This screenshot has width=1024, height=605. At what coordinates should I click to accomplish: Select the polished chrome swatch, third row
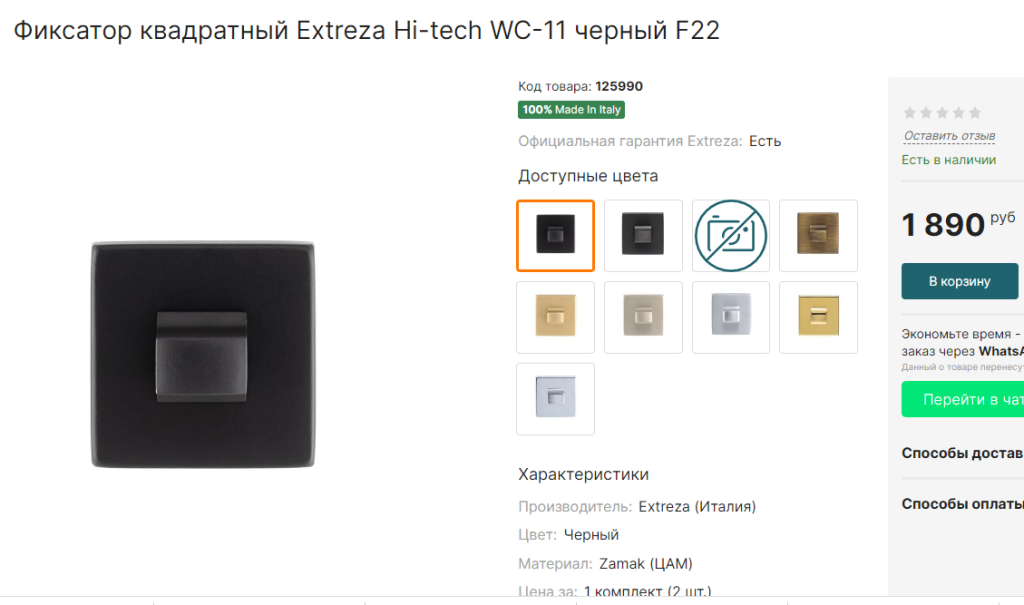pyautogui.click(x=555, y=399)
